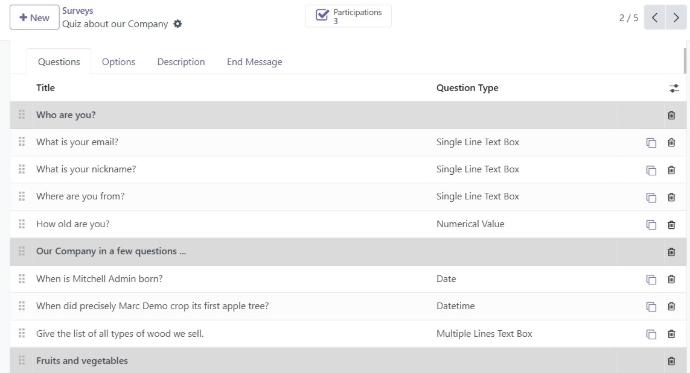The height and width of the screenshot is (373, 690).
Task: Switch to the Description tab
Action: pyautogui.click(x=181, y=62)
